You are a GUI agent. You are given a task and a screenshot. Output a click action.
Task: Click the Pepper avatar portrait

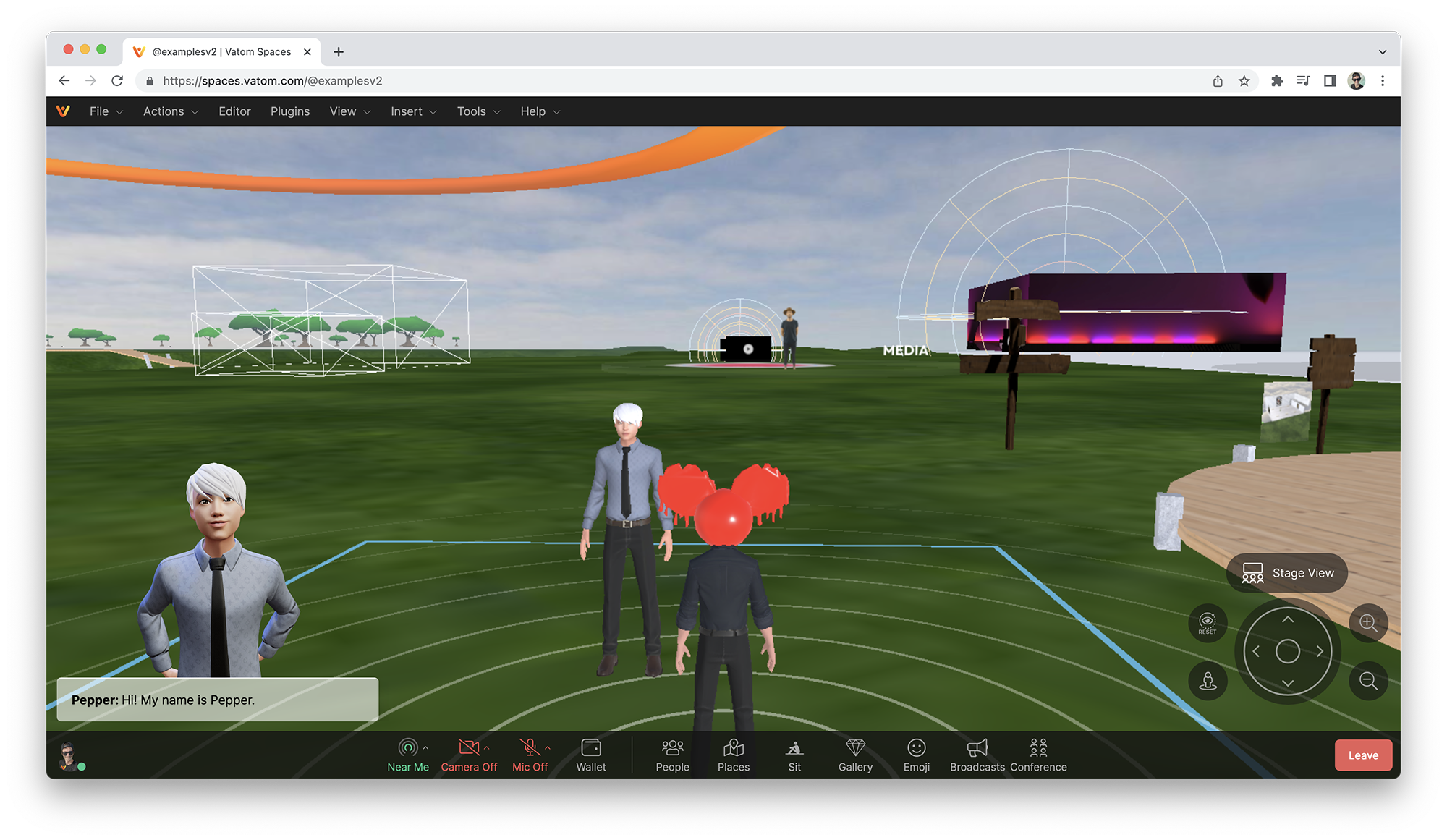[x=217, y=572]
